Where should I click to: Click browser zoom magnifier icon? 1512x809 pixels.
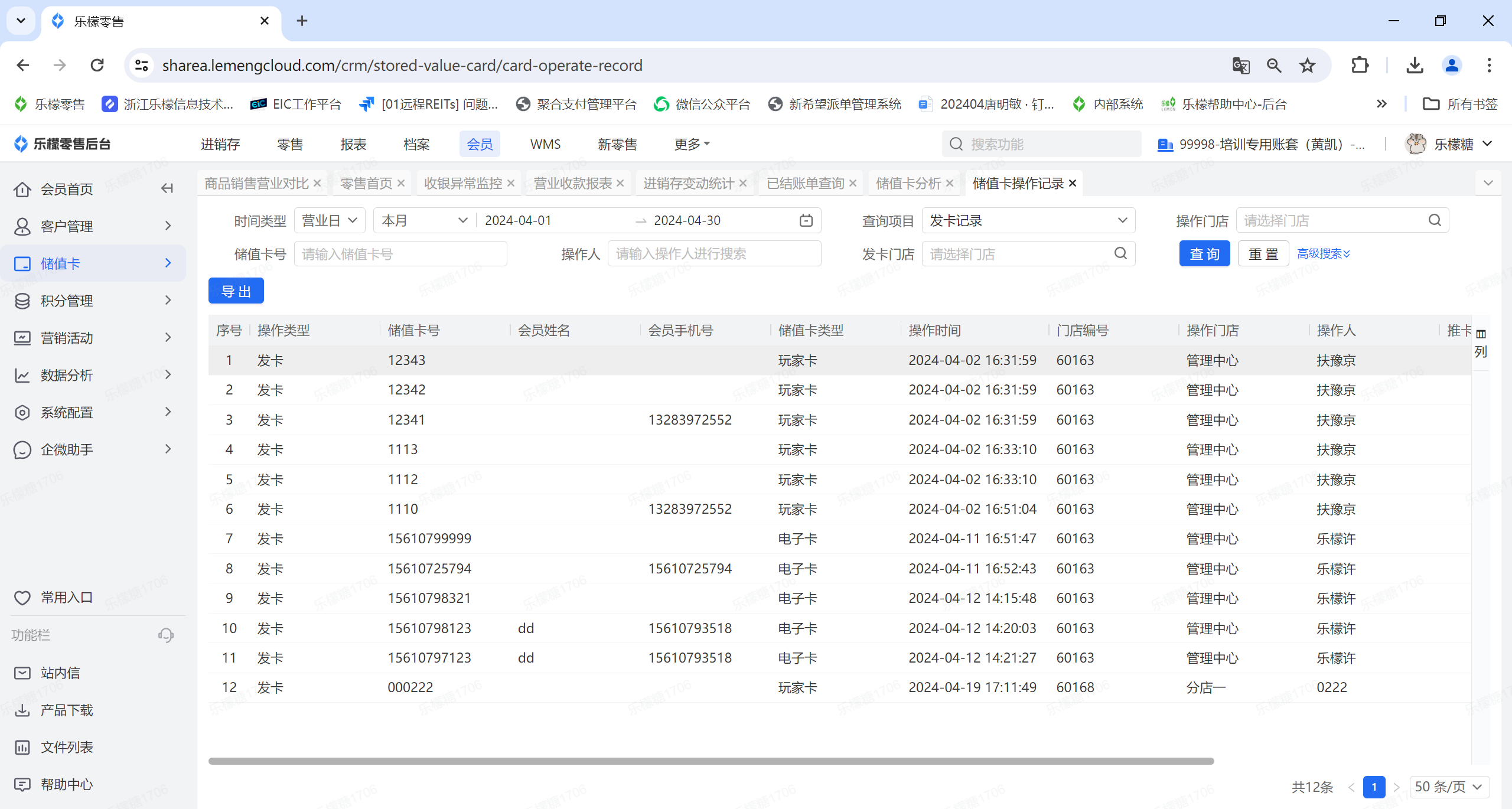[x=1274, y=66]
